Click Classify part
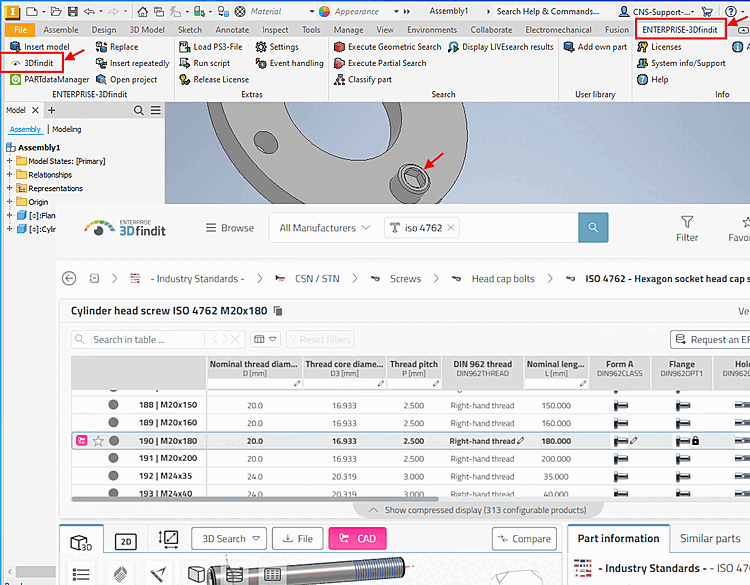The width and height of the screenshot is (750, 585). (363, 79)
